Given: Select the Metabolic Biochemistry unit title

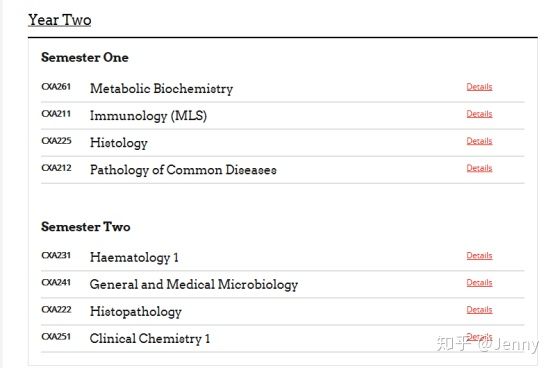Looking at the screenshot, I should pos(161,88).
